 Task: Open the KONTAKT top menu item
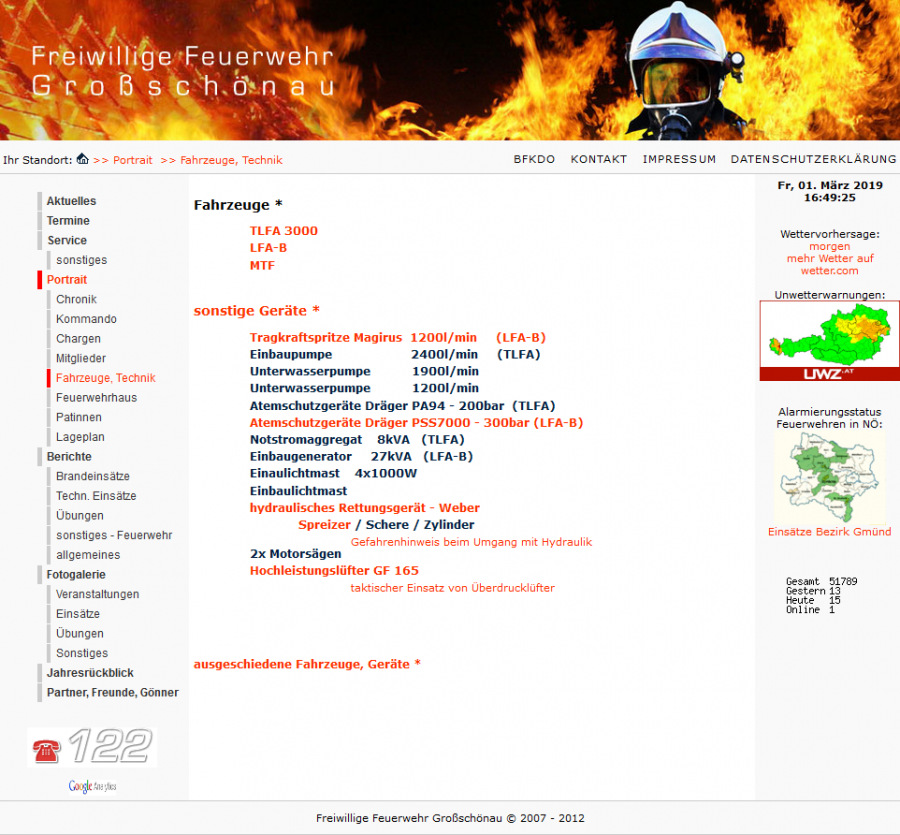(599, 159)
